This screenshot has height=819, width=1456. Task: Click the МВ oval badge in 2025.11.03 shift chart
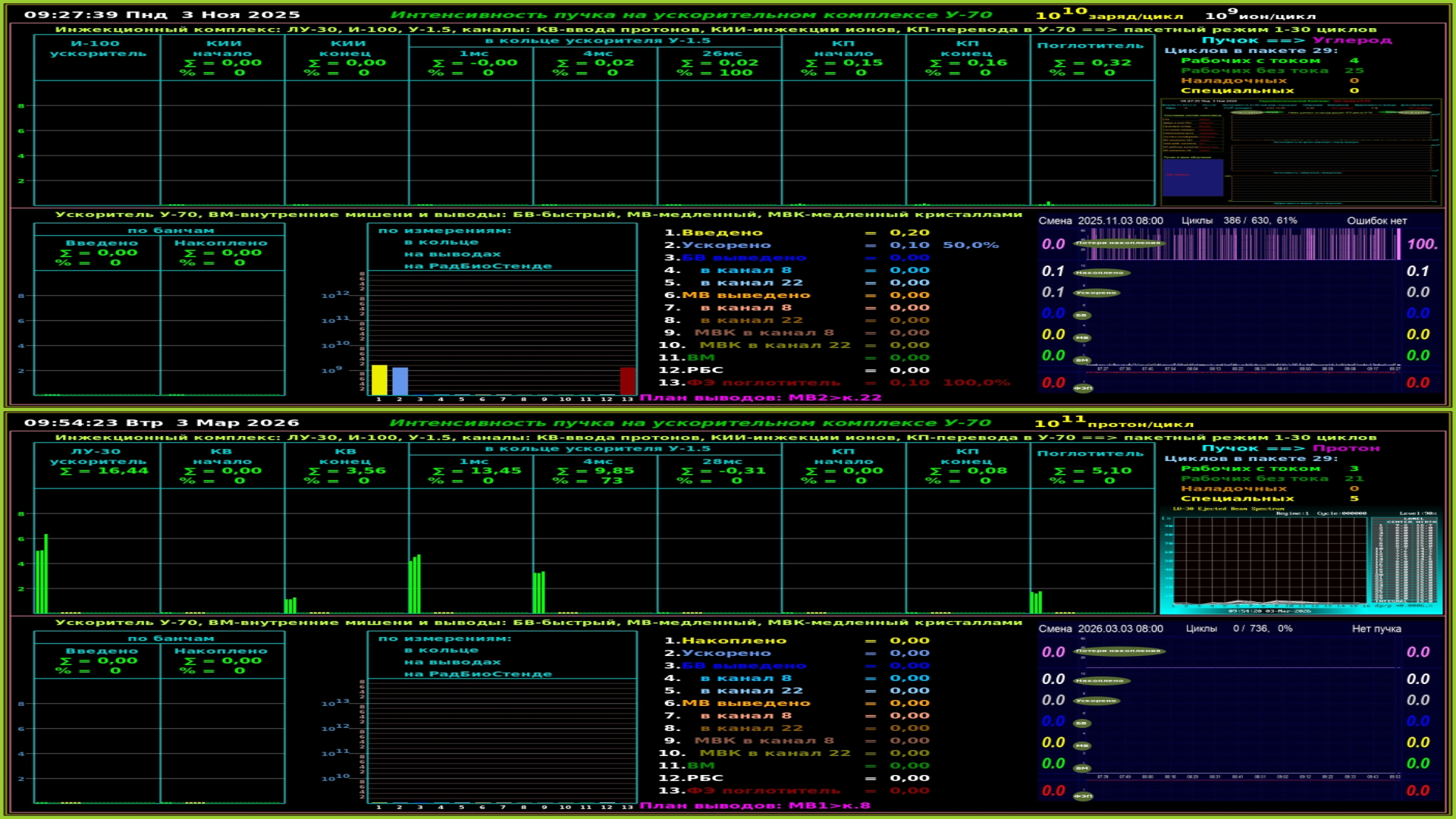[x=1082, y=338]
